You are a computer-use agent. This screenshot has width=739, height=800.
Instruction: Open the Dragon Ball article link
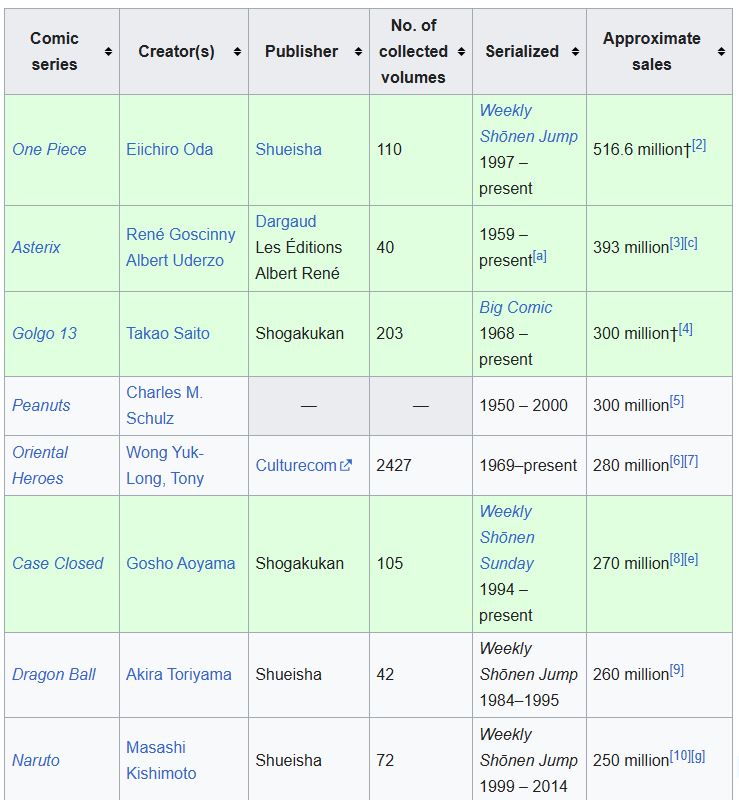[x=54, y=674]
